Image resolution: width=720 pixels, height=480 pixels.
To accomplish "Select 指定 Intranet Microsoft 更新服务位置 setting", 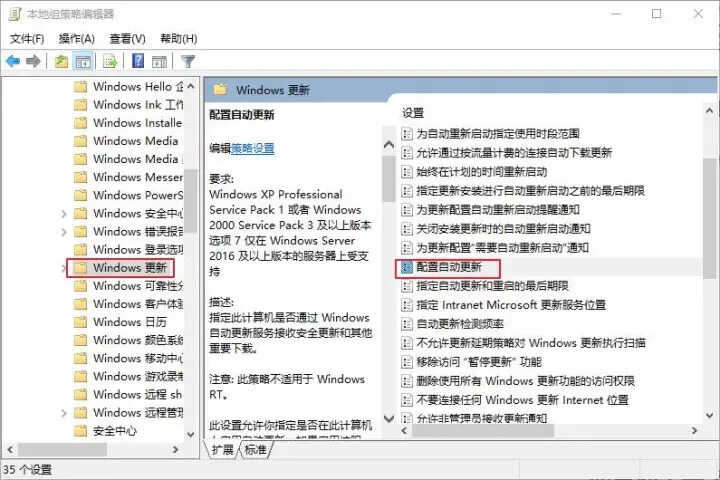I will (x=511, y=305).
